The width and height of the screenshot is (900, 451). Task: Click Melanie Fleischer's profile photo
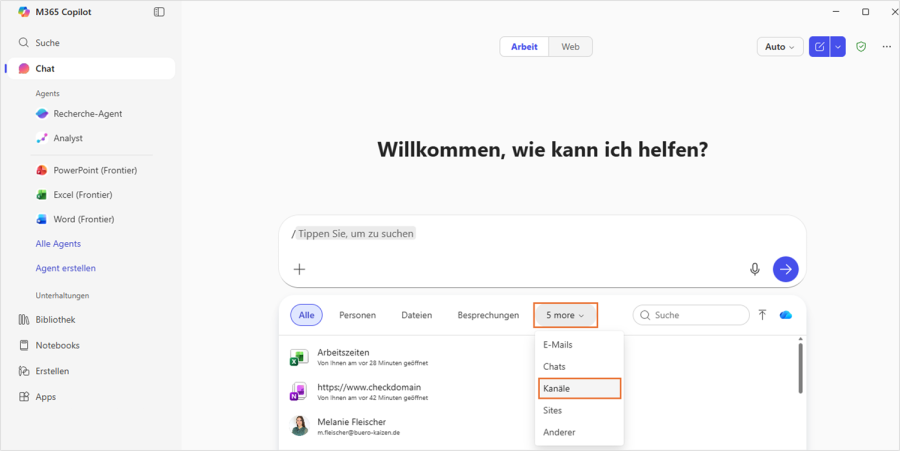point(300,426)
